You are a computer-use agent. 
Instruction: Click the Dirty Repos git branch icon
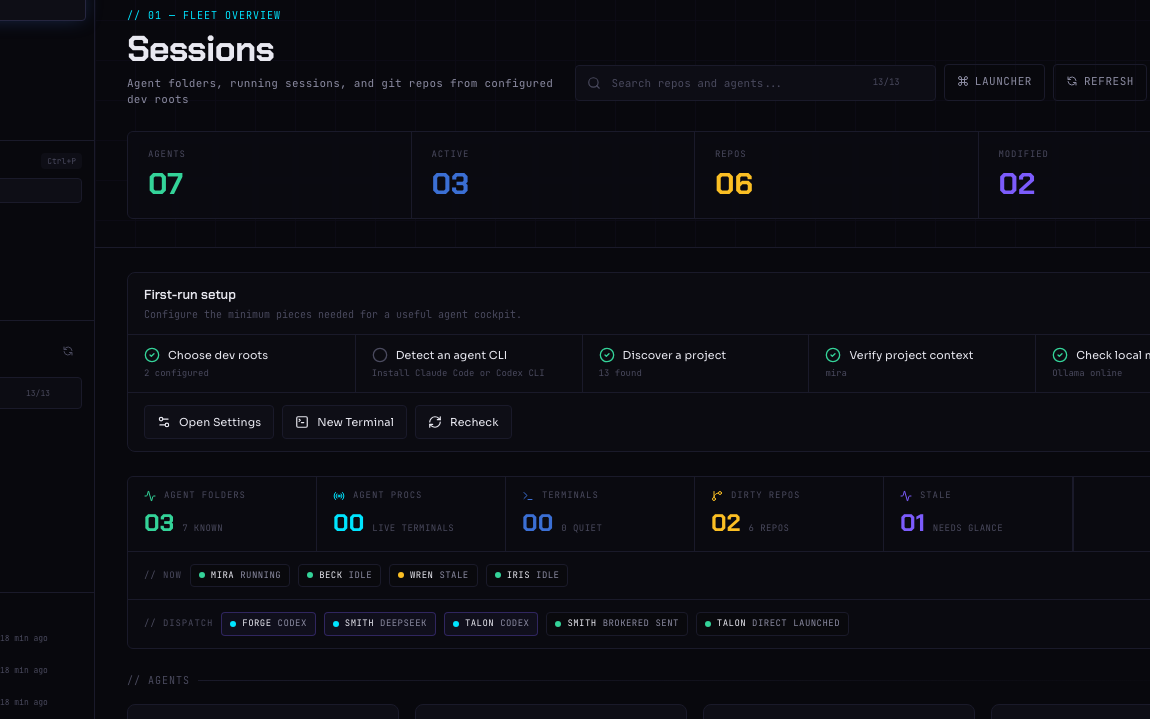717,496
